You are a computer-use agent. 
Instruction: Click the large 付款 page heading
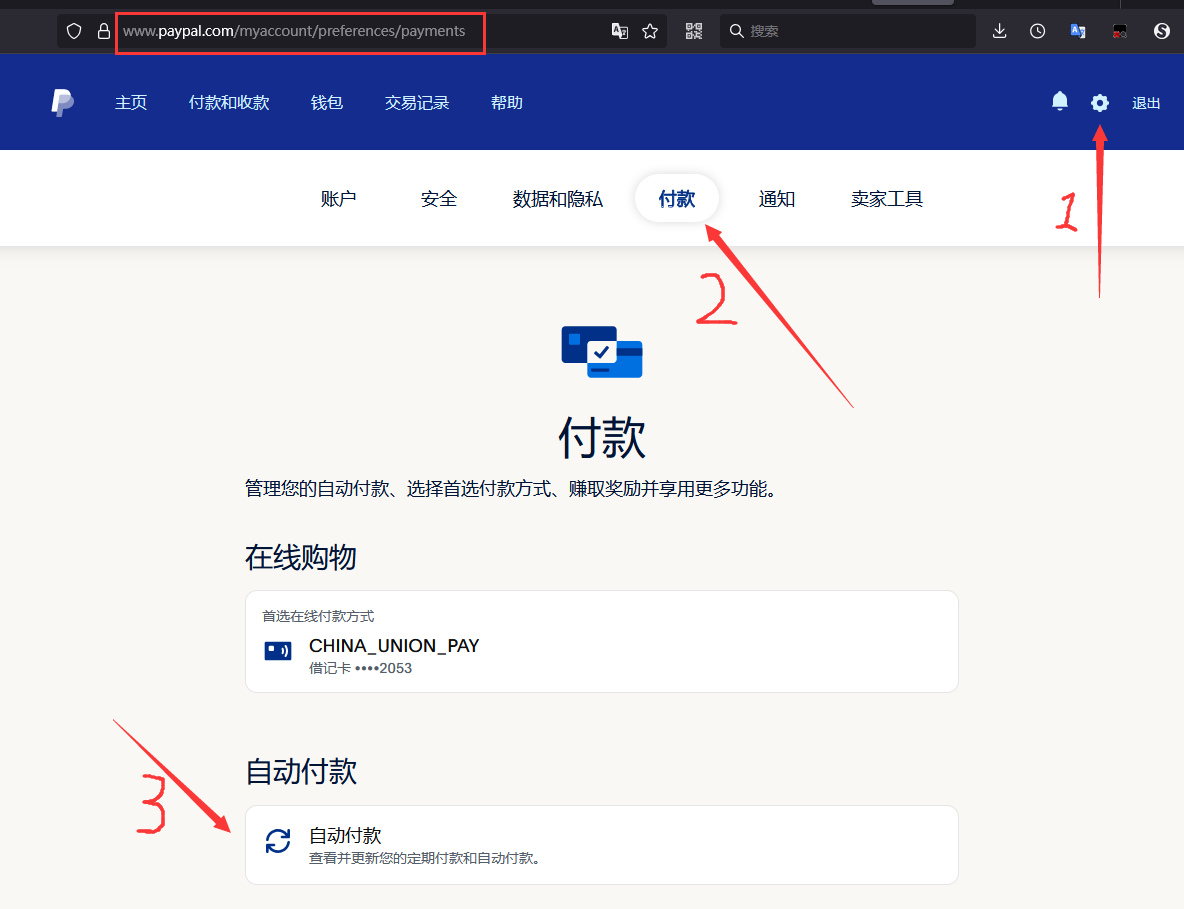(602, 437)
